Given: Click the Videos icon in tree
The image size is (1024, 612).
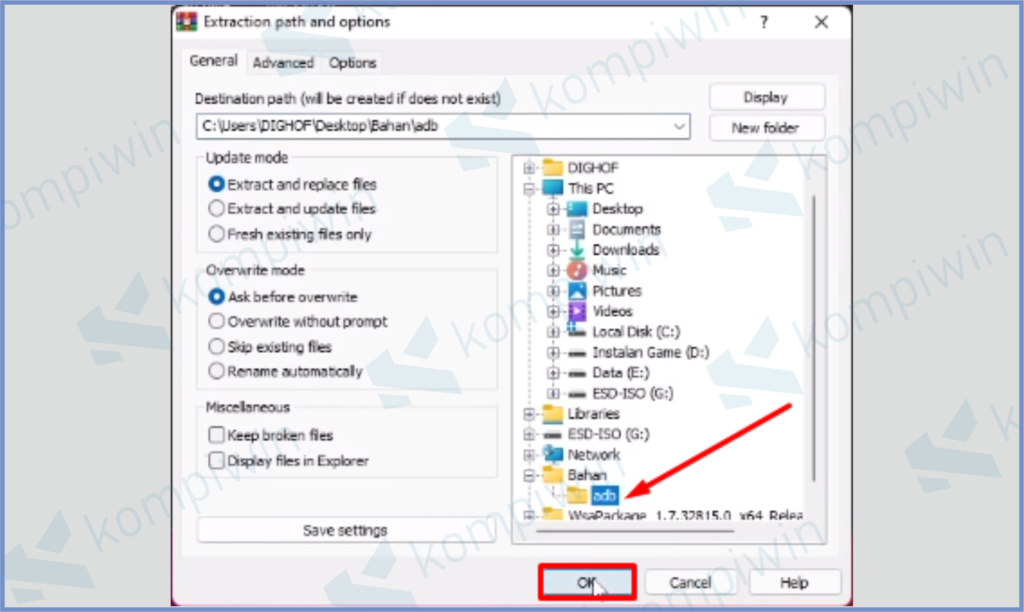Looking at the screenshot, I should (577, 311).
